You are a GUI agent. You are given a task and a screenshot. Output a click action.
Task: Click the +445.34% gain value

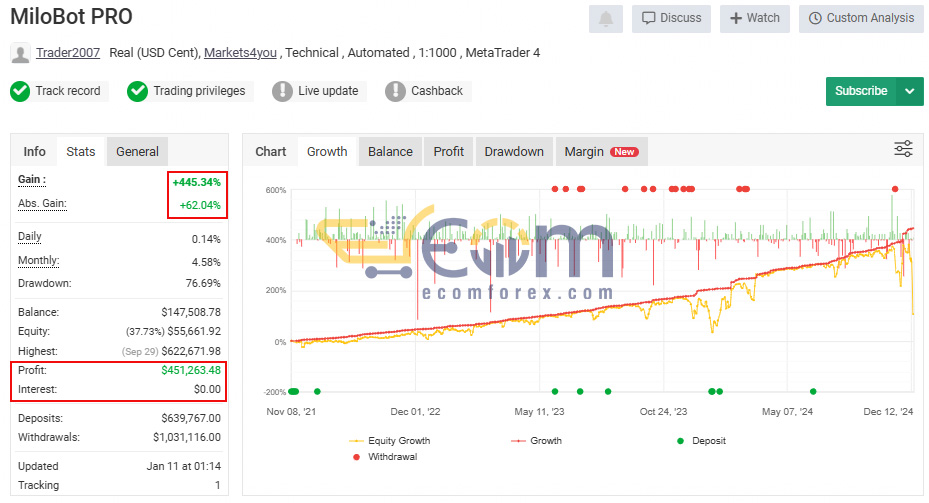(x=196, y=182)
